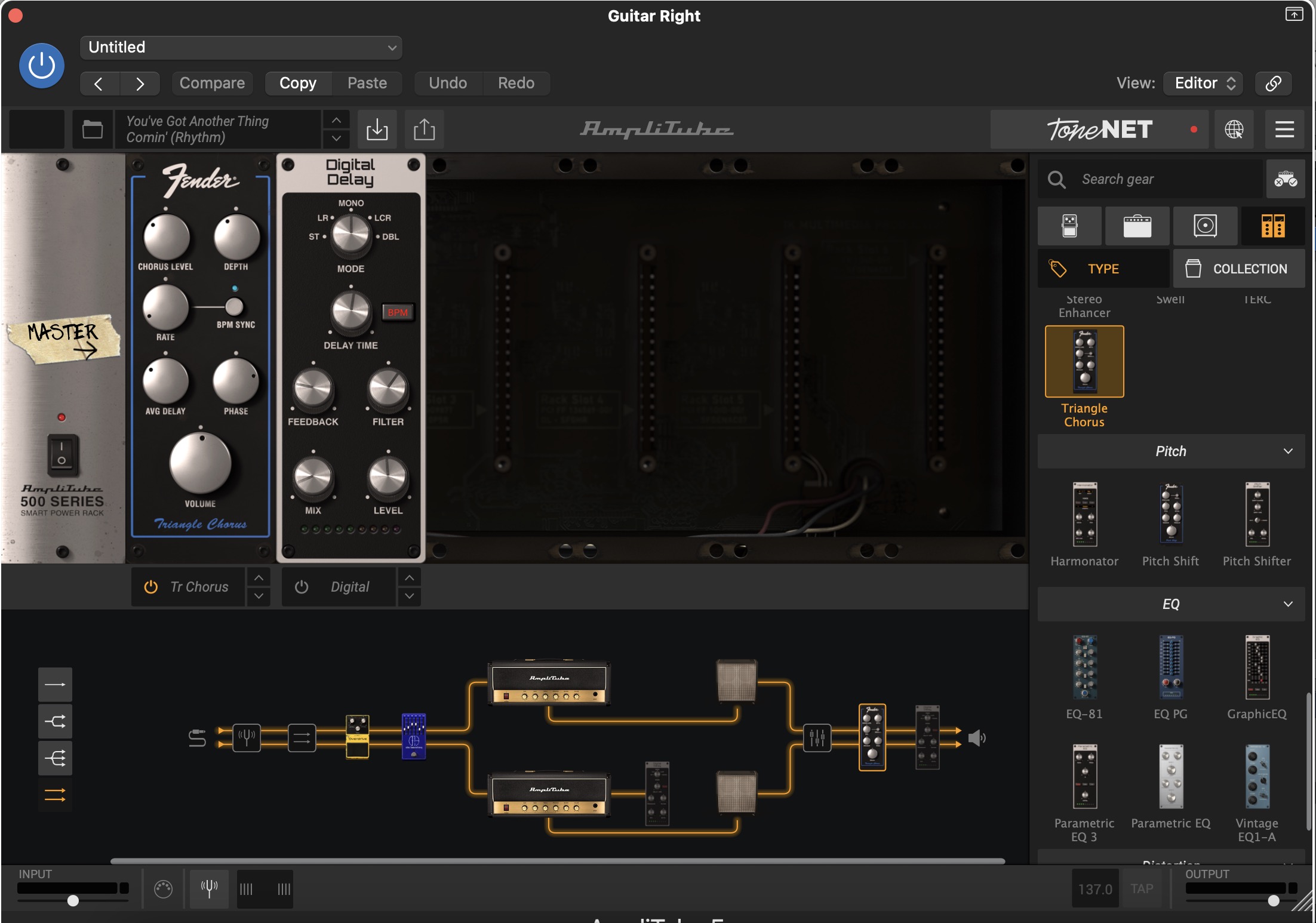1316x923 pixels.
Task: Select the cabinet speaker gear tab
Action: (1205, 226)
